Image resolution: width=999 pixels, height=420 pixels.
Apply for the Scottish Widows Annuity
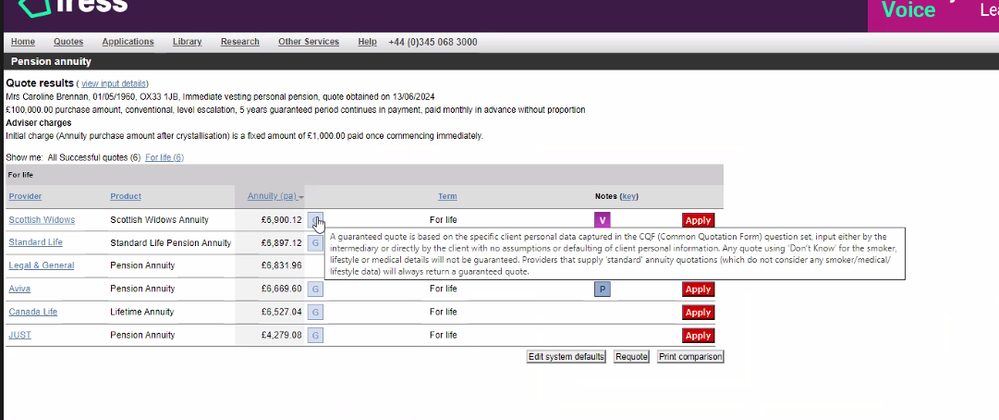pyautogui.click(x=698, y=221)
